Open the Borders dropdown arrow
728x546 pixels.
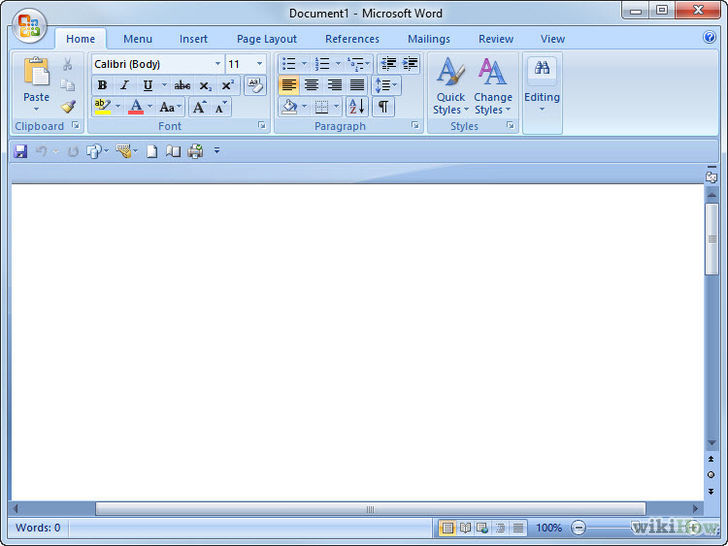pyautogui.click(x=337, y=107)
